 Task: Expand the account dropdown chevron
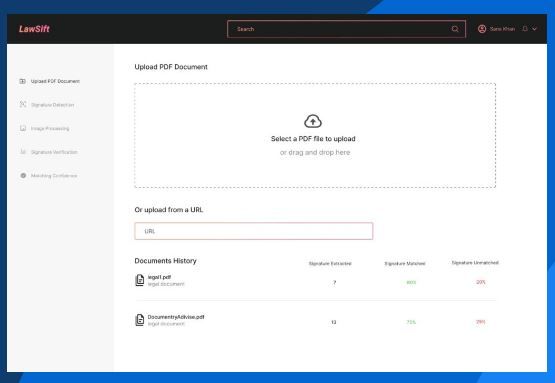(x=534, y=29)
